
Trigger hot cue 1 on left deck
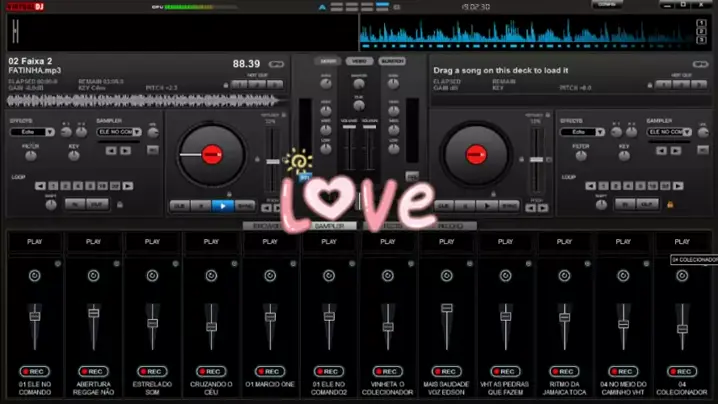click(239, 85)
